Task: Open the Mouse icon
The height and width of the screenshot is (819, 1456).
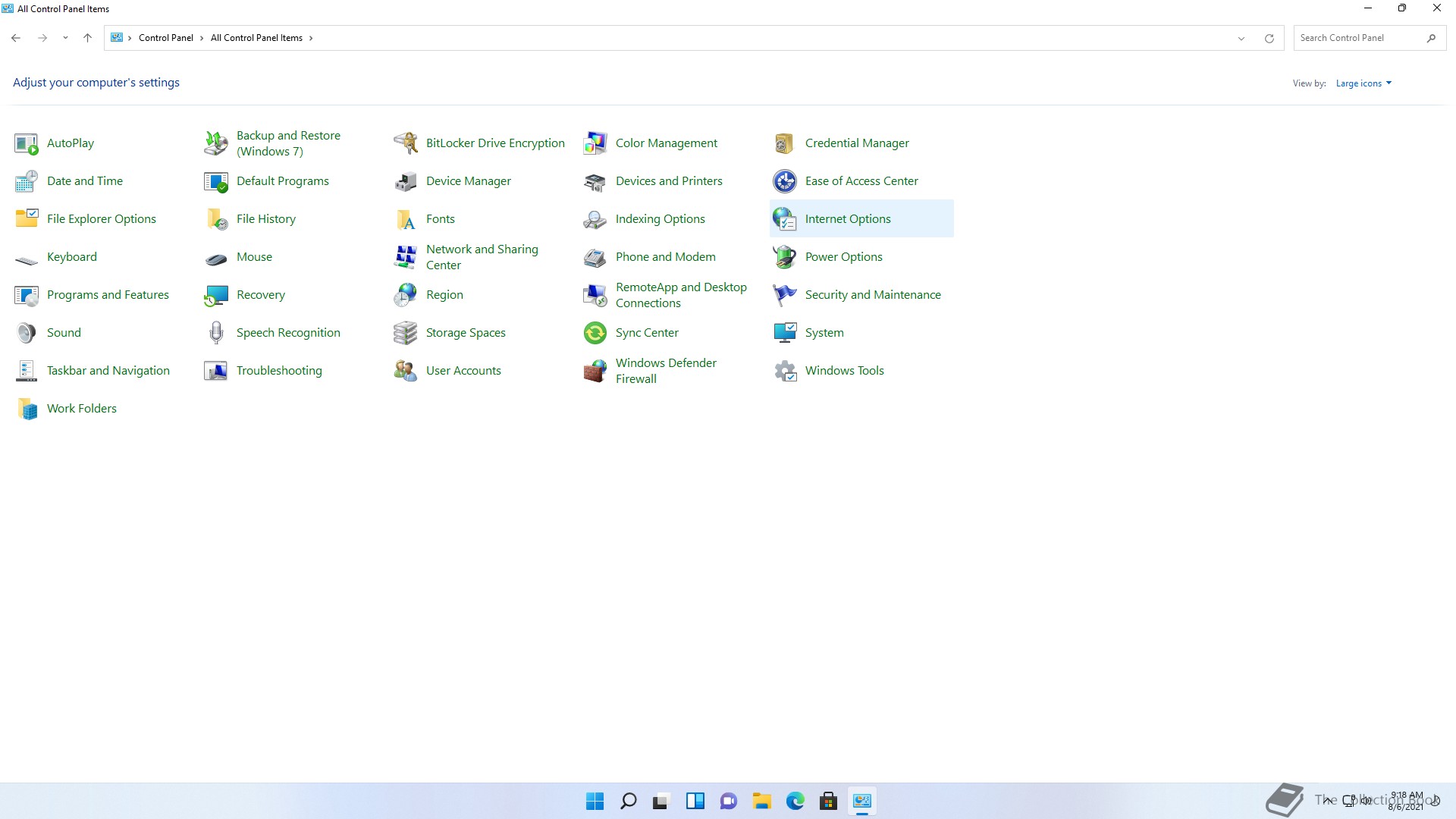Action: (x=216, y=259)
